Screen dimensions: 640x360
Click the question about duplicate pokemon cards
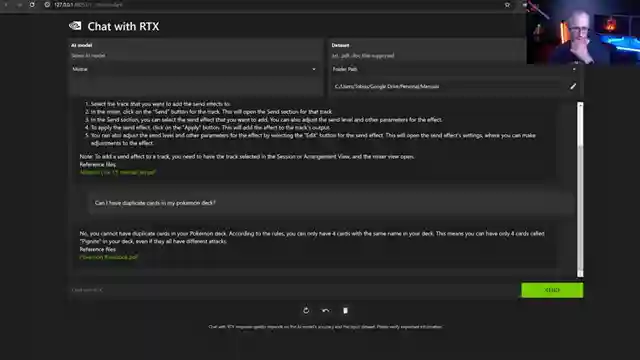click(x=155, y=203)
